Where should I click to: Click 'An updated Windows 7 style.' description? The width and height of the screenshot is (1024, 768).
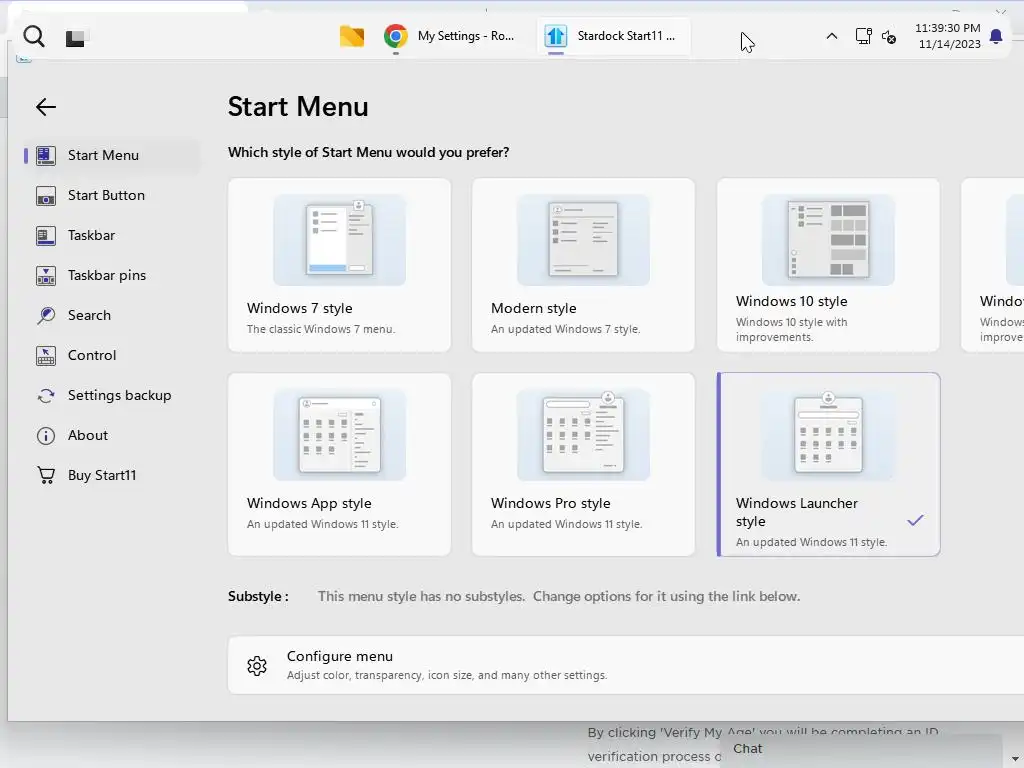566,329
